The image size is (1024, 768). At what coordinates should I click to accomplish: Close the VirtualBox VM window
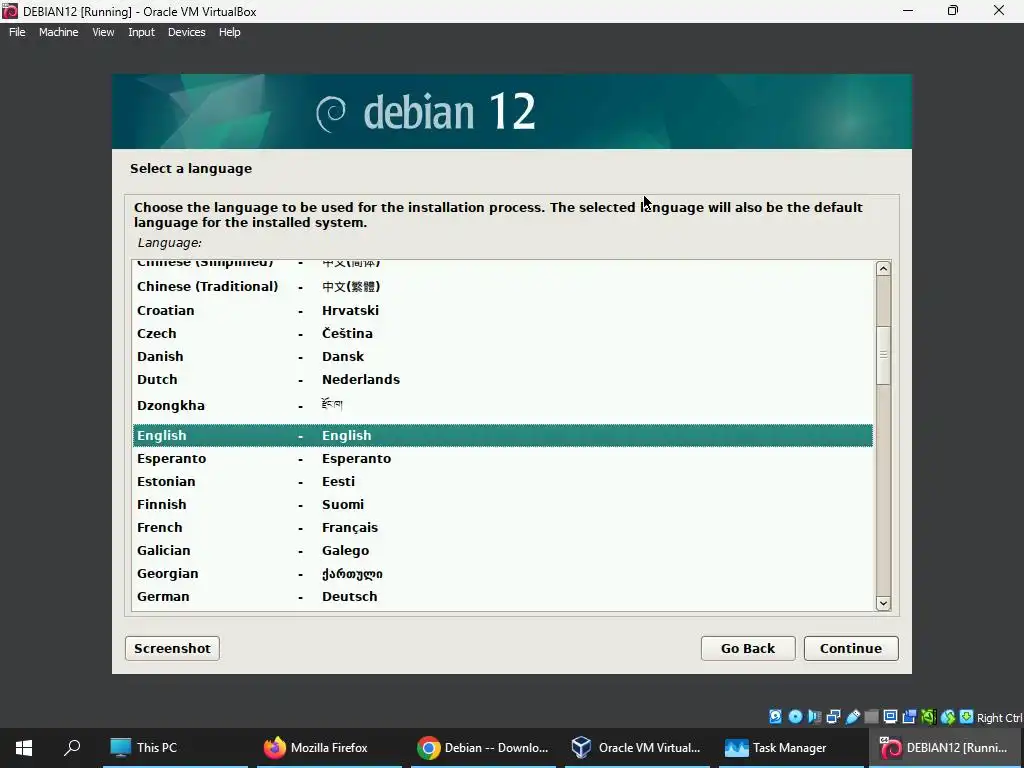click(x=999, y=10)
